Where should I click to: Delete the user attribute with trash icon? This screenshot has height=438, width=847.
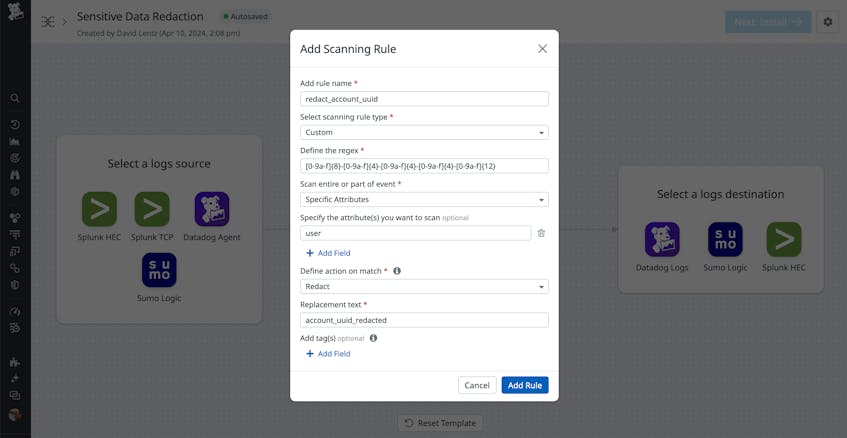click(x=541, y=233)
